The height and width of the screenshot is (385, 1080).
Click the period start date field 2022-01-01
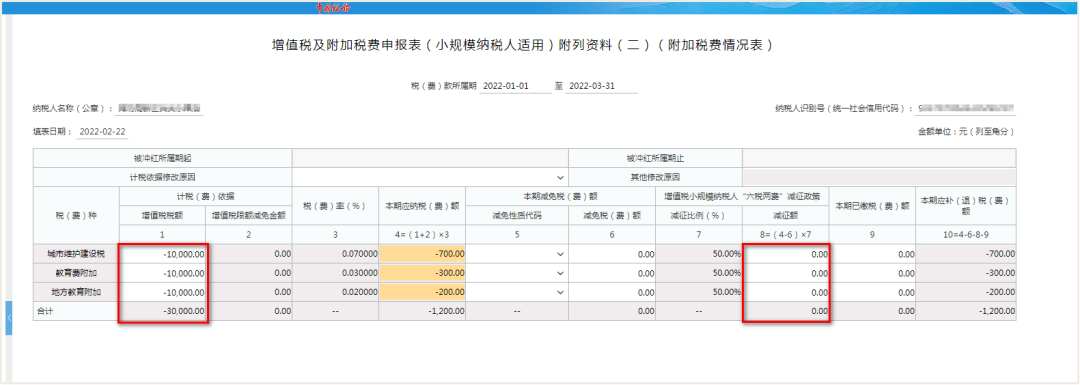tap(515, 87)
